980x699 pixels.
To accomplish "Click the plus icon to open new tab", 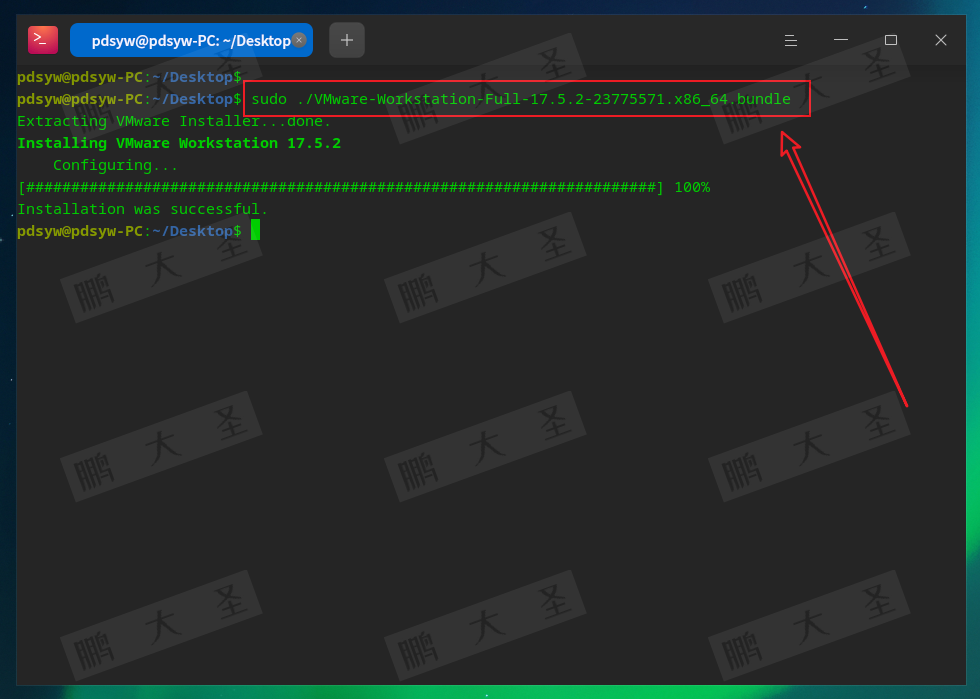I will [x=346, y=40].
